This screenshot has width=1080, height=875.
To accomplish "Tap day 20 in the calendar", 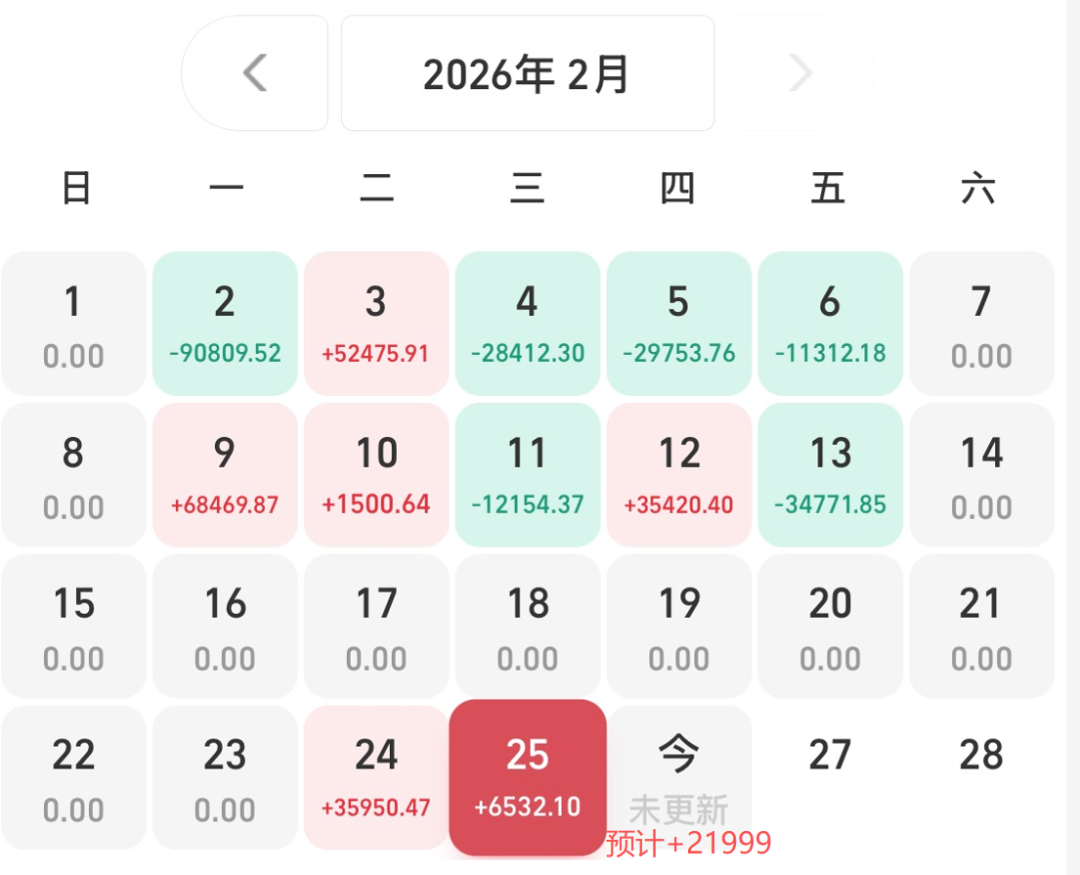I will [831, 626].
